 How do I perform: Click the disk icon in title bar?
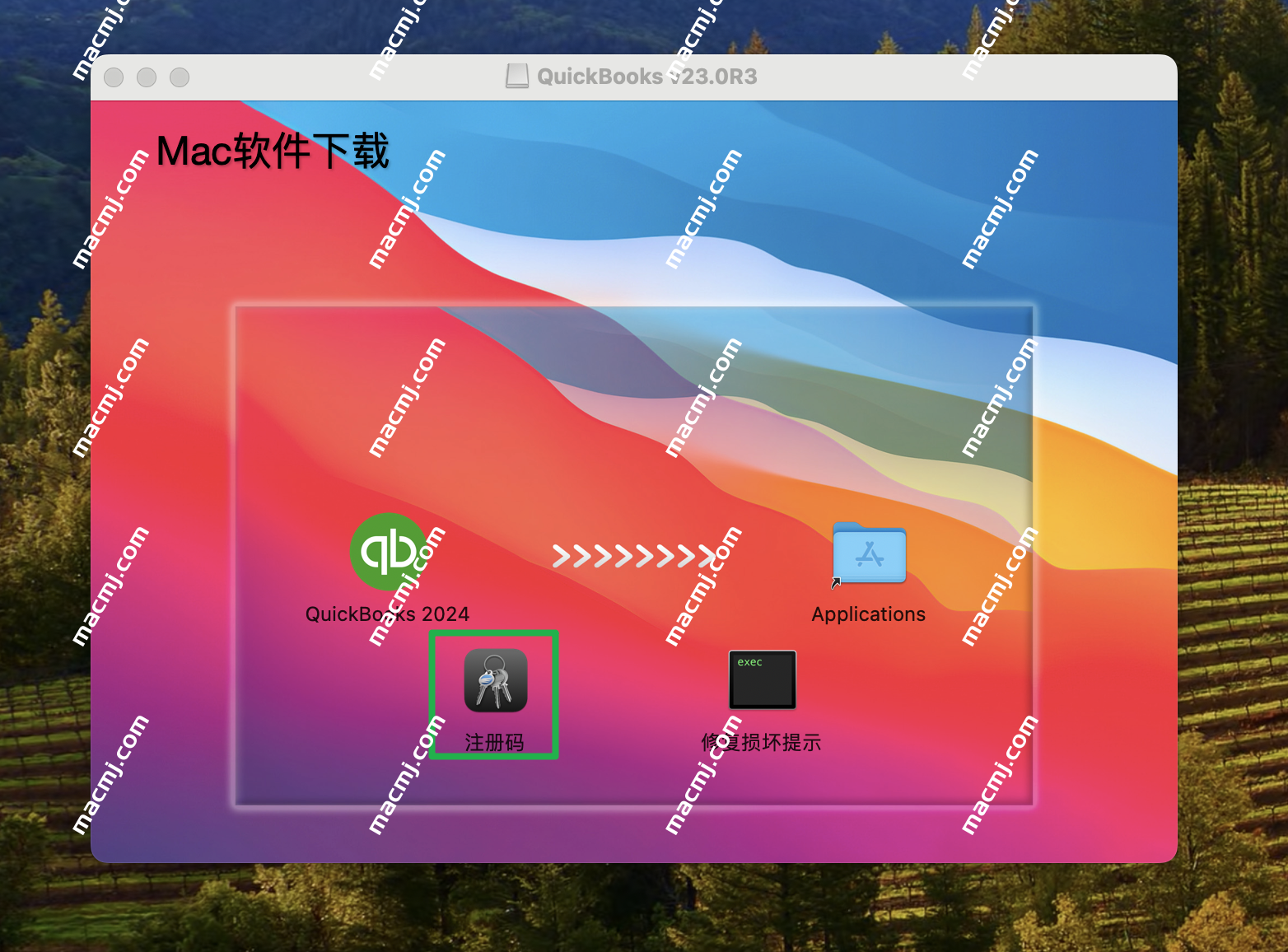517,77
